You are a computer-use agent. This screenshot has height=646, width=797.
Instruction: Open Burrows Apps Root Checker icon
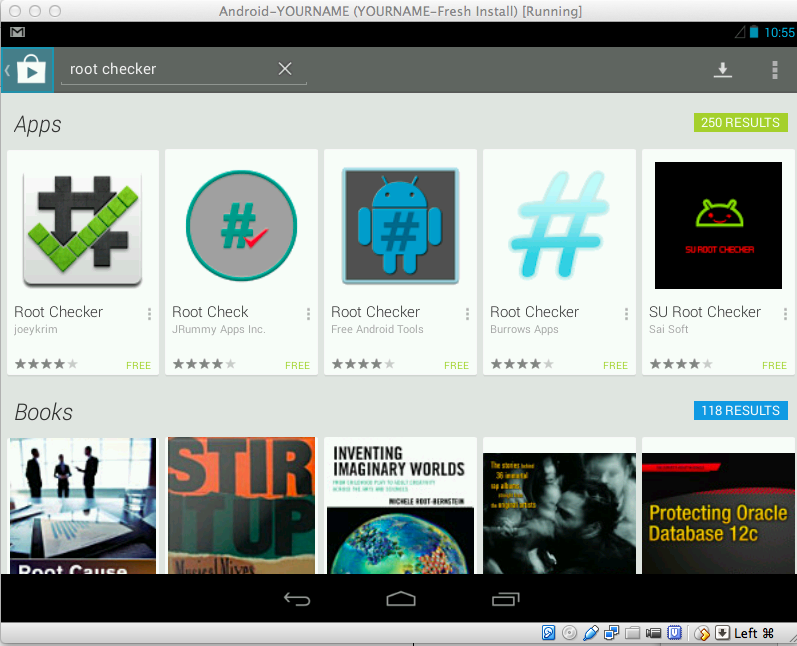559,225
